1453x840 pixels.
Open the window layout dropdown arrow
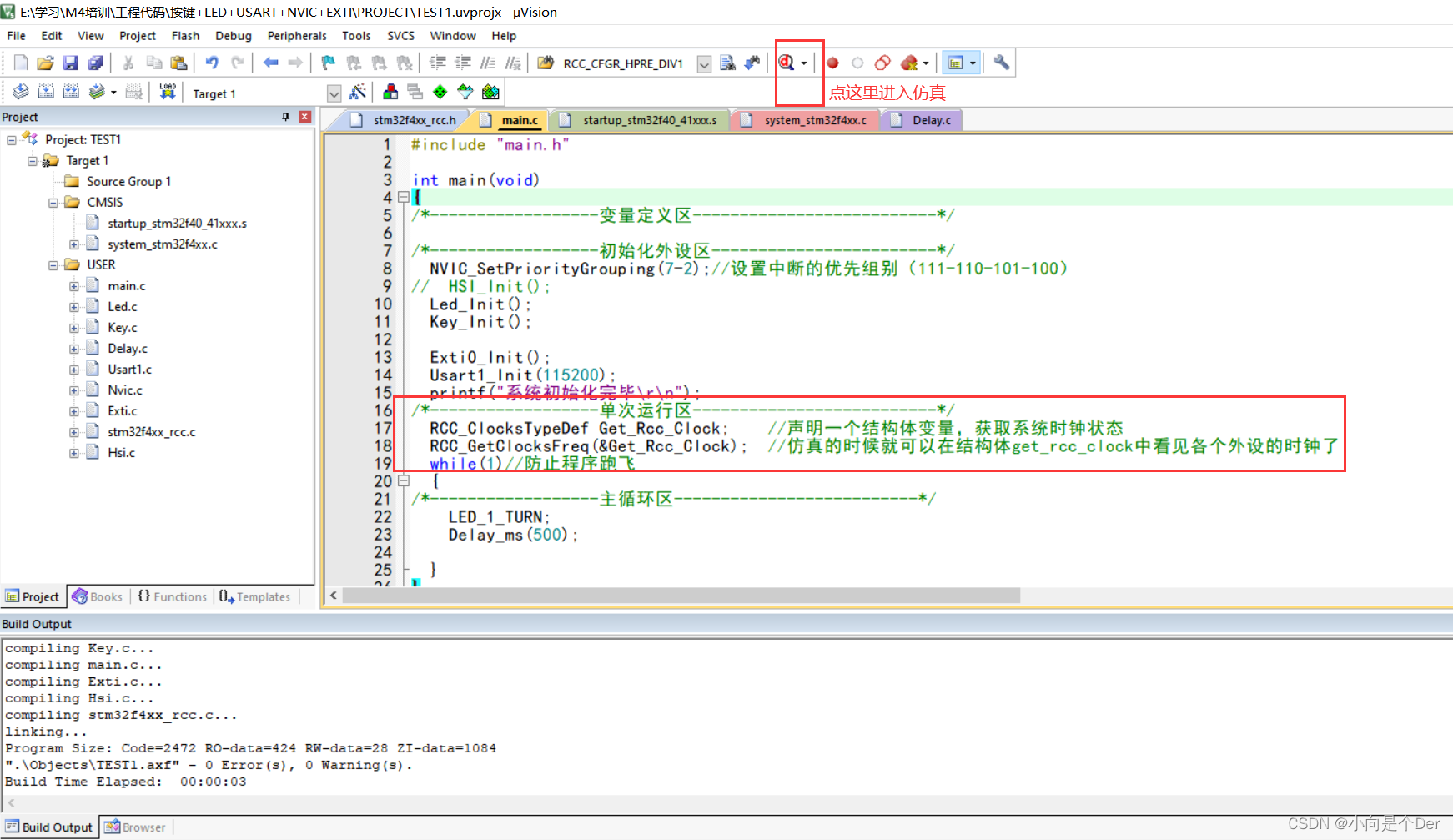pyautogui.click(x=973, y=63)
